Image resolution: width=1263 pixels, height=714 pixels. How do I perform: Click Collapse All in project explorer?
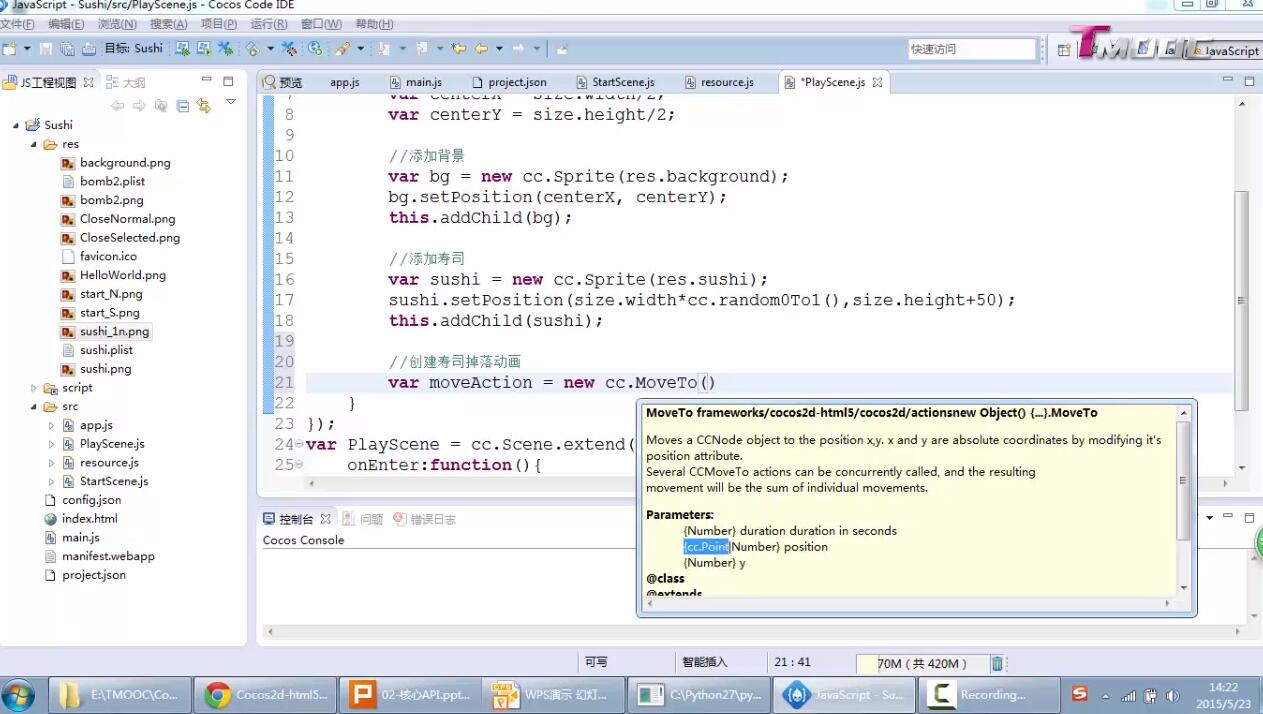pos(182,106)
